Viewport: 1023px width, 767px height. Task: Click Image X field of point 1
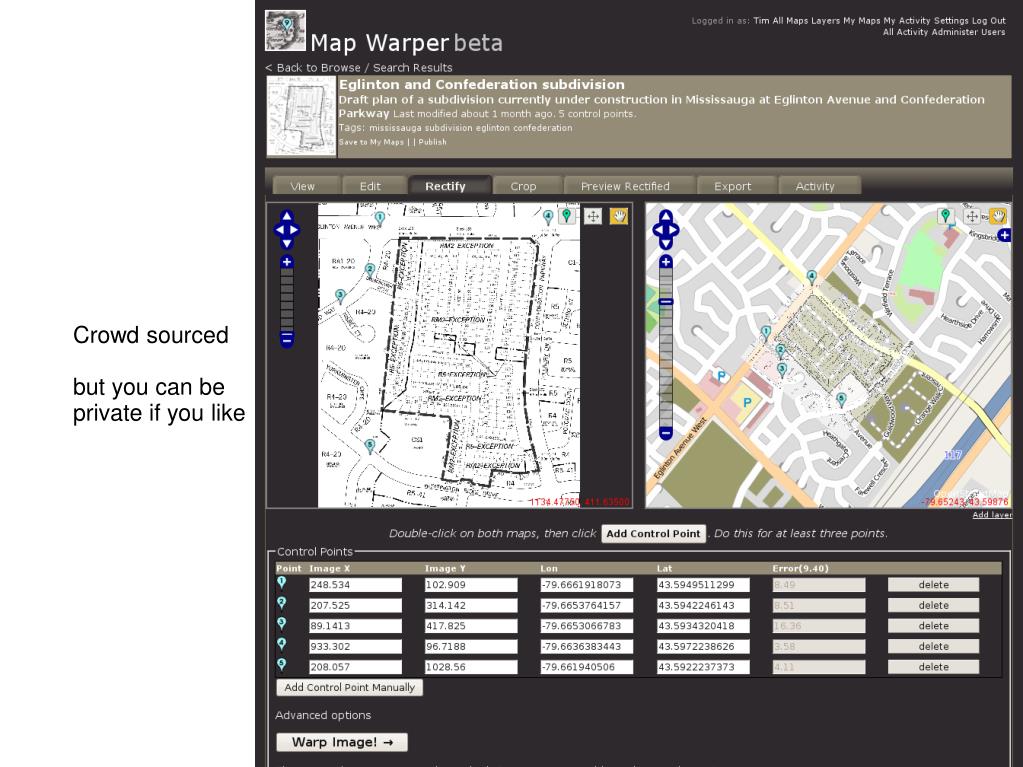(x=355, y=585)
